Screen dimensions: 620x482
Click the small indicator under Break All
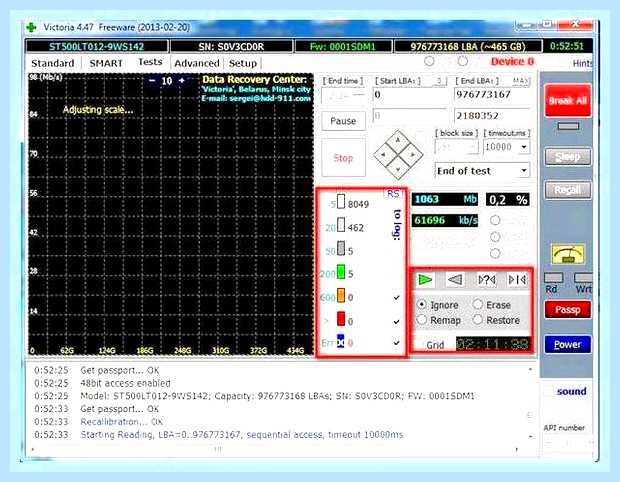point(568,126)
